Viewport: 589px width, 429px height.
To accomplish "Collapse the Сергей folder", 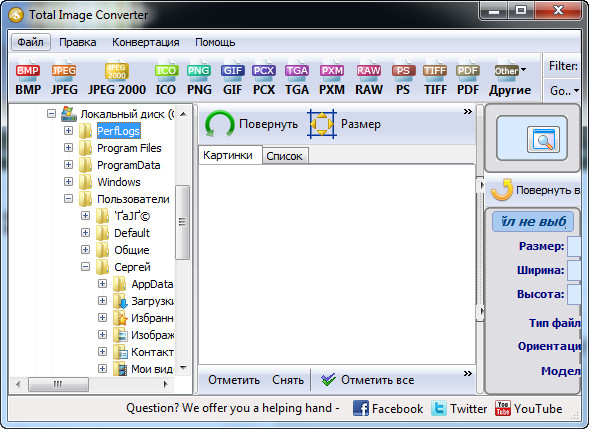I will pyautogui.click(x=86, y=267).
